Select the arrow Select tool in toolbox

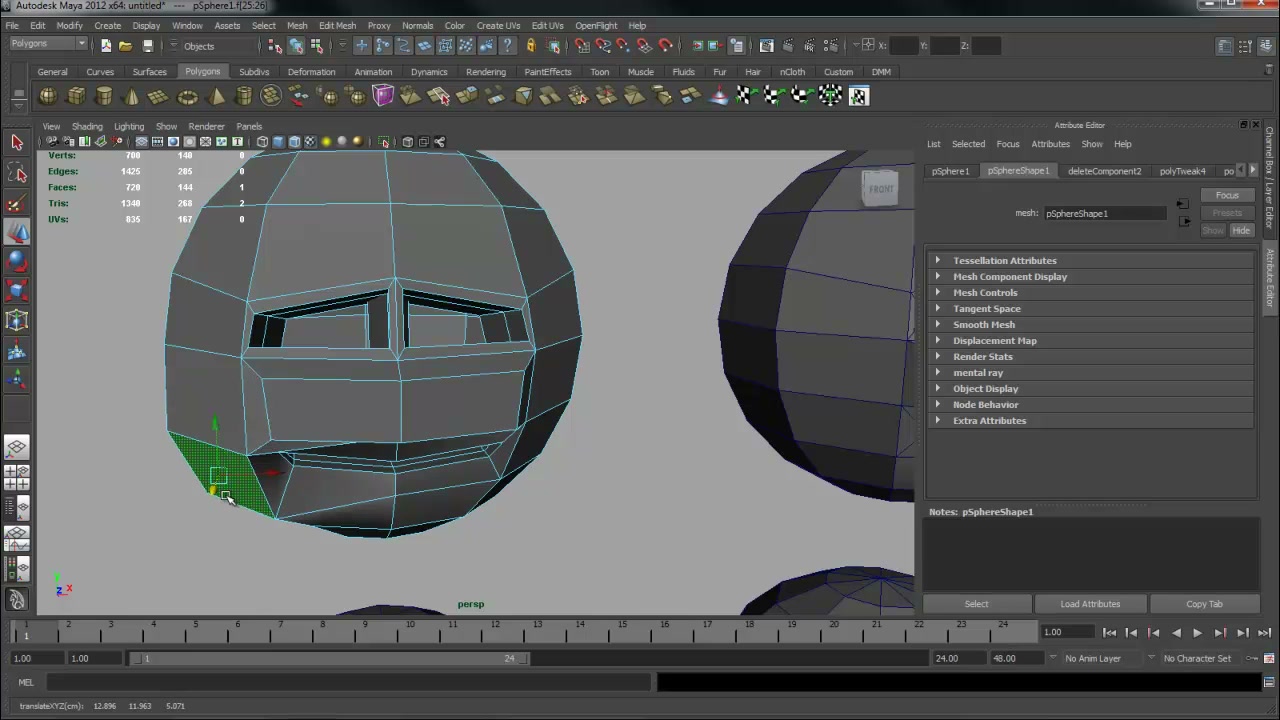pyautogui.click(x=16, y=142)
